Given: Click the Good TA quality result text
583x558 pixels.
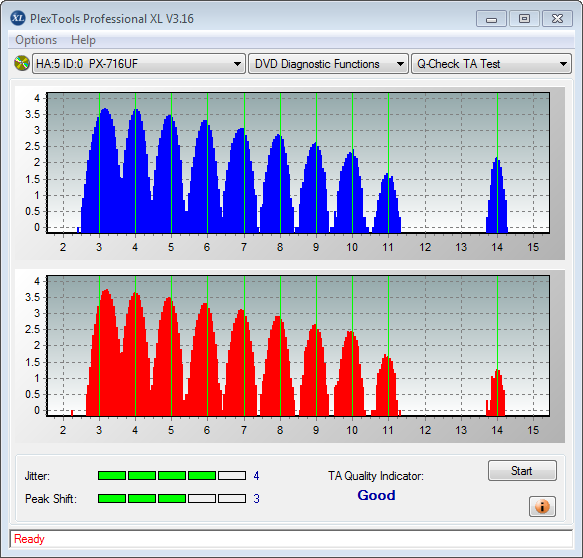Looking at the screenshot, I should (376, 495).
